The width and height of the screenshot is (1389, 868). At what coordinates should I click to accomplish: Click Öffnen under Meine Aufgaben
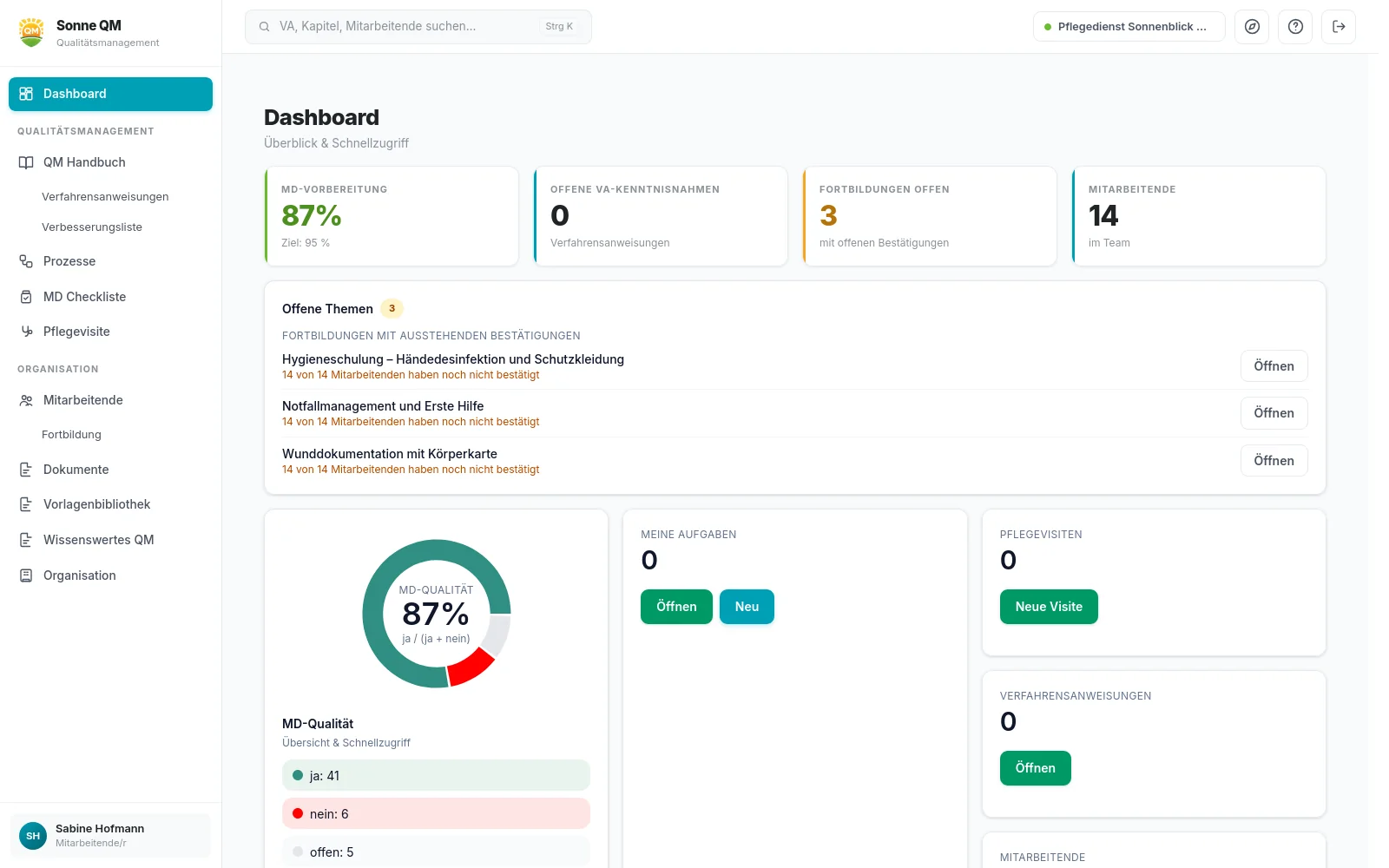pos(676,607)
